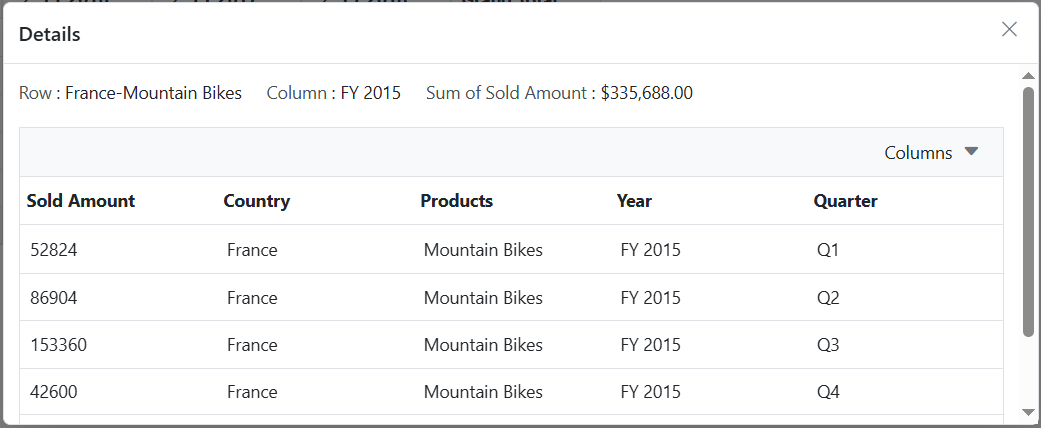Select the 86904 sold amount cell
Image resolution: width=1041 pixels, height=428 pixels.
(54, 298)
